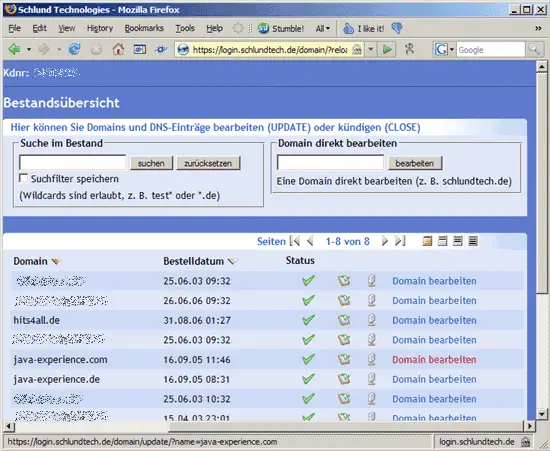This screenshot has height=451, width=550.
Task: Click the Forward arrow in navigation toolbar
Action: (44, 49)
